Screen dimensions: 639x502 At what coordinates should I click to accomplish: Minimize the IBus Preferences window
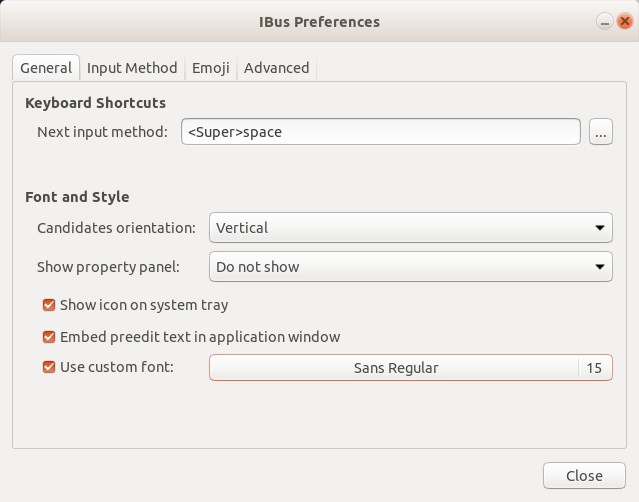(604, 21)
